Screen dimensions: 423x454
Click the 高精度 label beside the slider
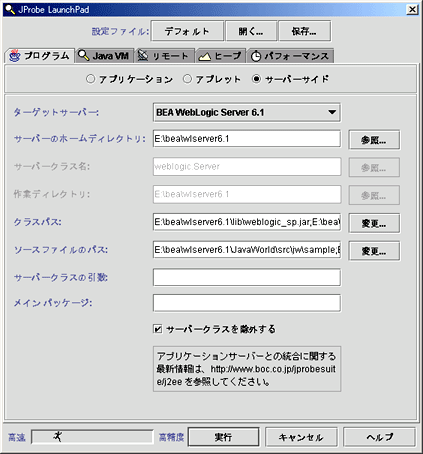pyautogui.click(x=171, y=437)
